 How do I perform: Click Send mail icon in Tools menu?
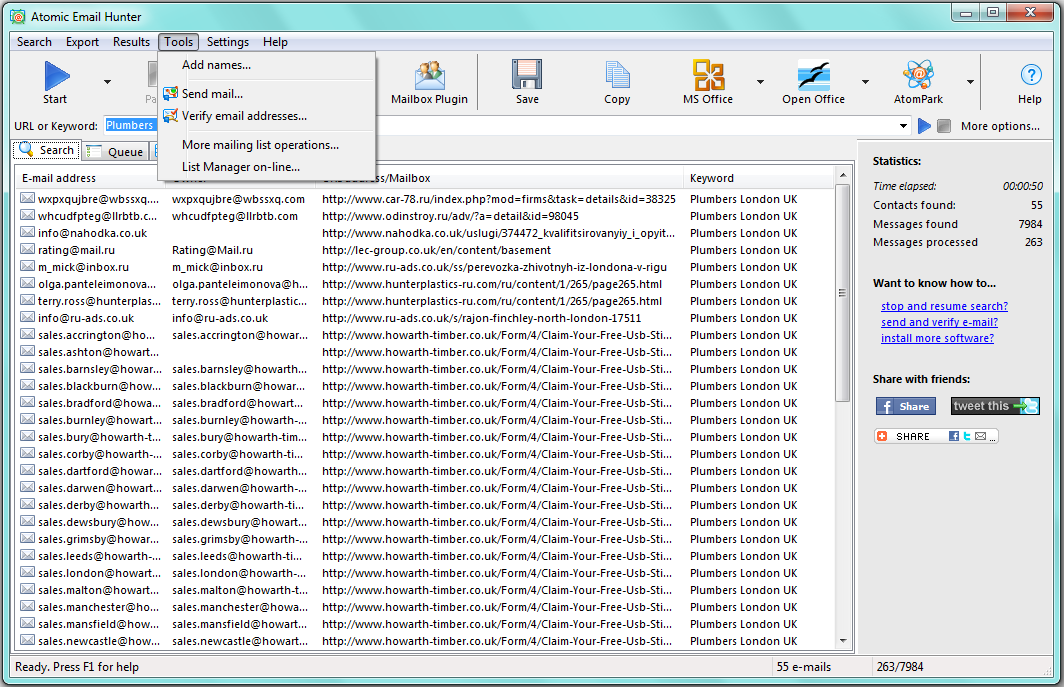170,94
